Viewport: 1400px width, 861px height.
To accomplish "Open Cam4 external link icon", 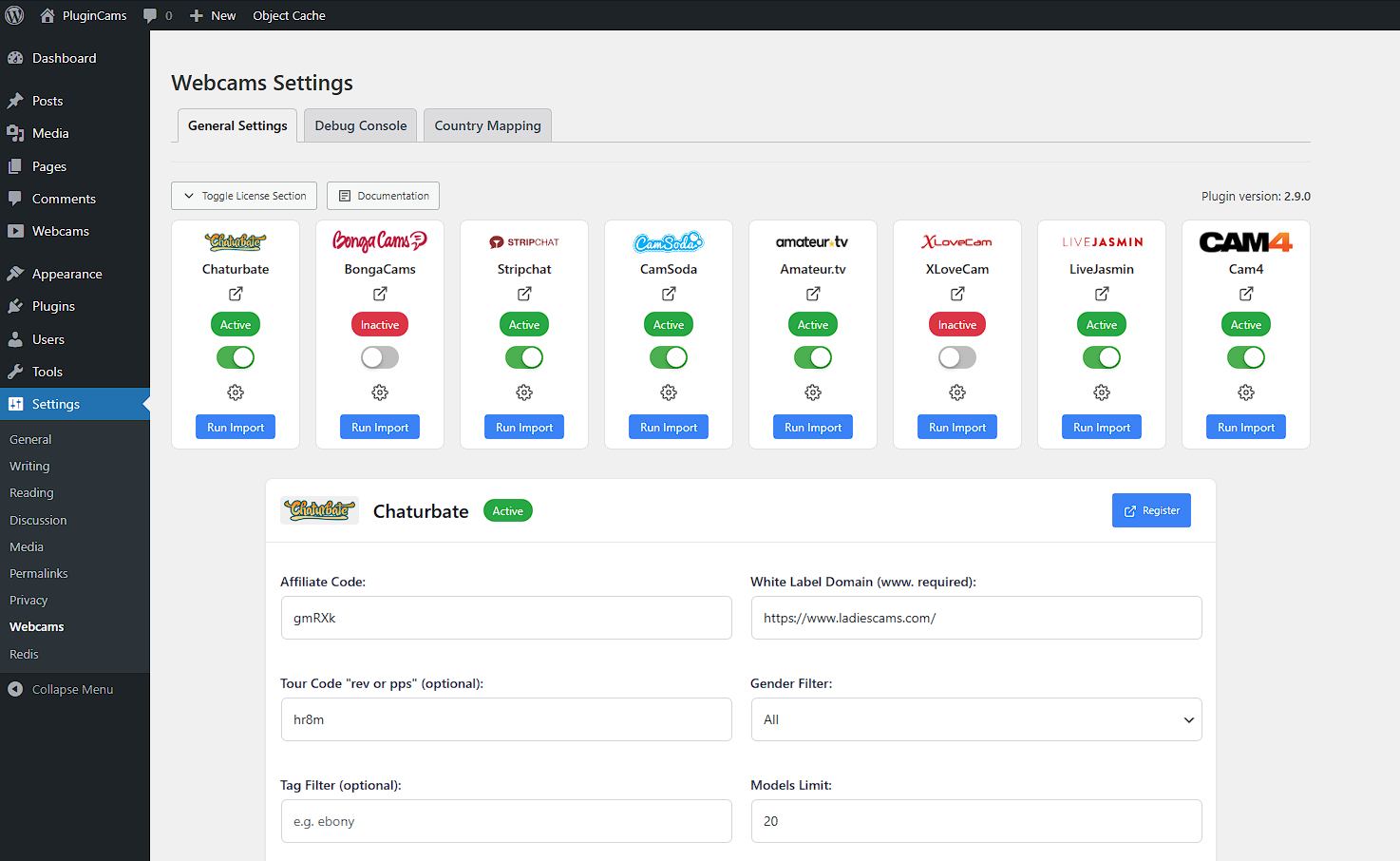I will pos(1246,294).
